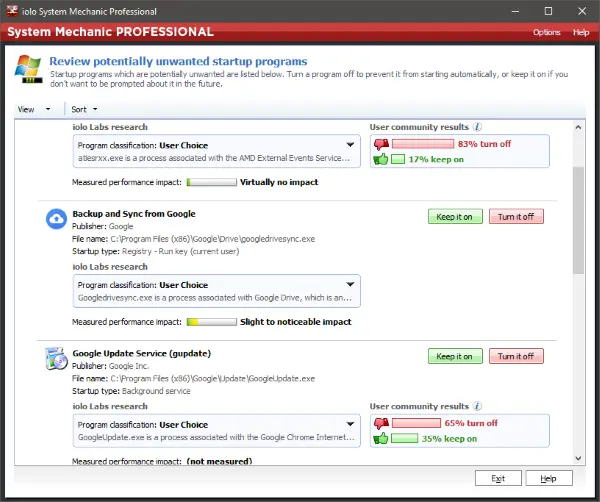This screenshot has width=600, height=502.
Task: Click the Google Update Service (gupdate) title
Action: 142,354
